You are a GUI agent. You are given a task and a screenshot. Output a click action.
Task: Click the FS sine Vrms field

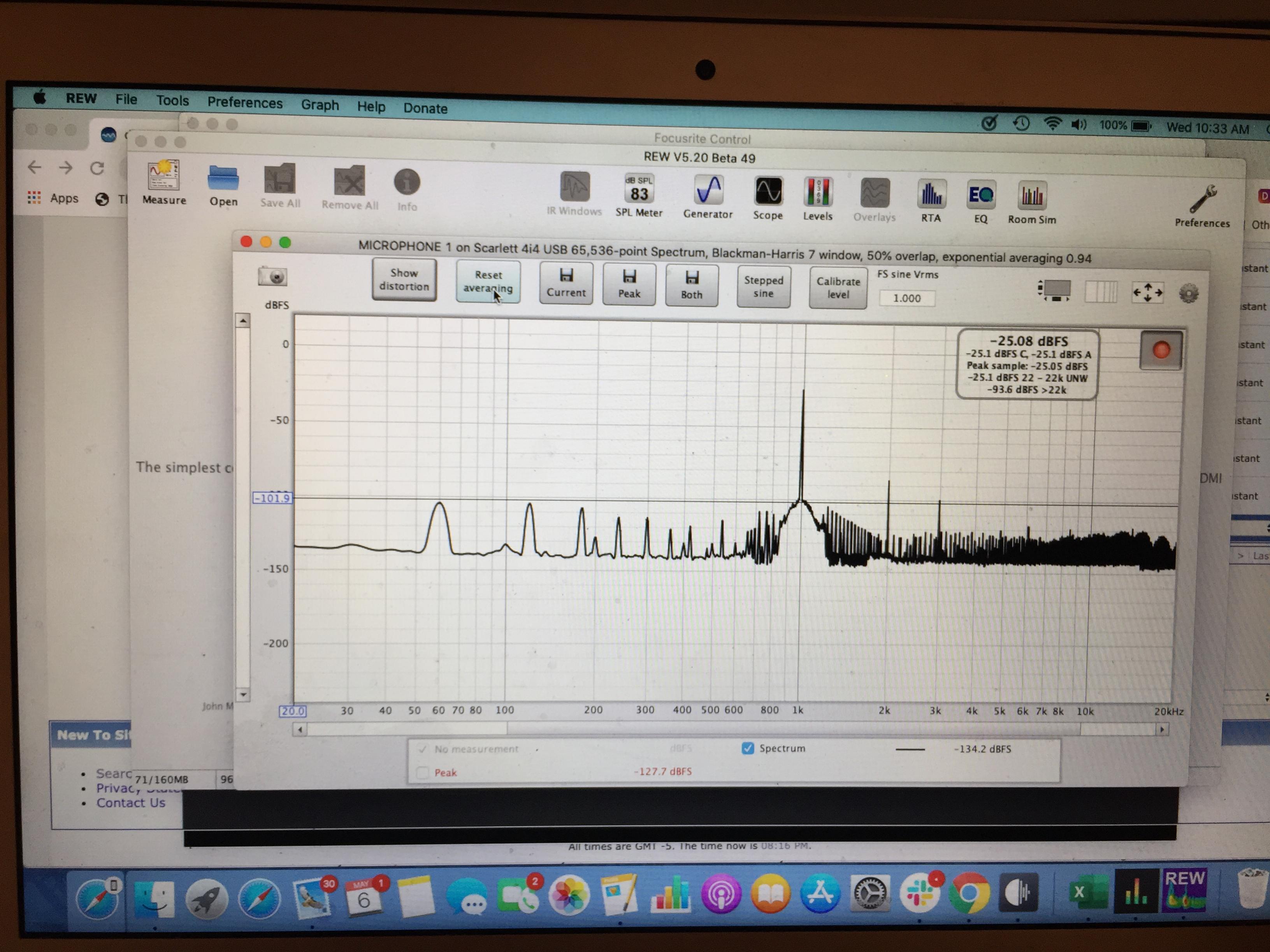click(906, 298)
